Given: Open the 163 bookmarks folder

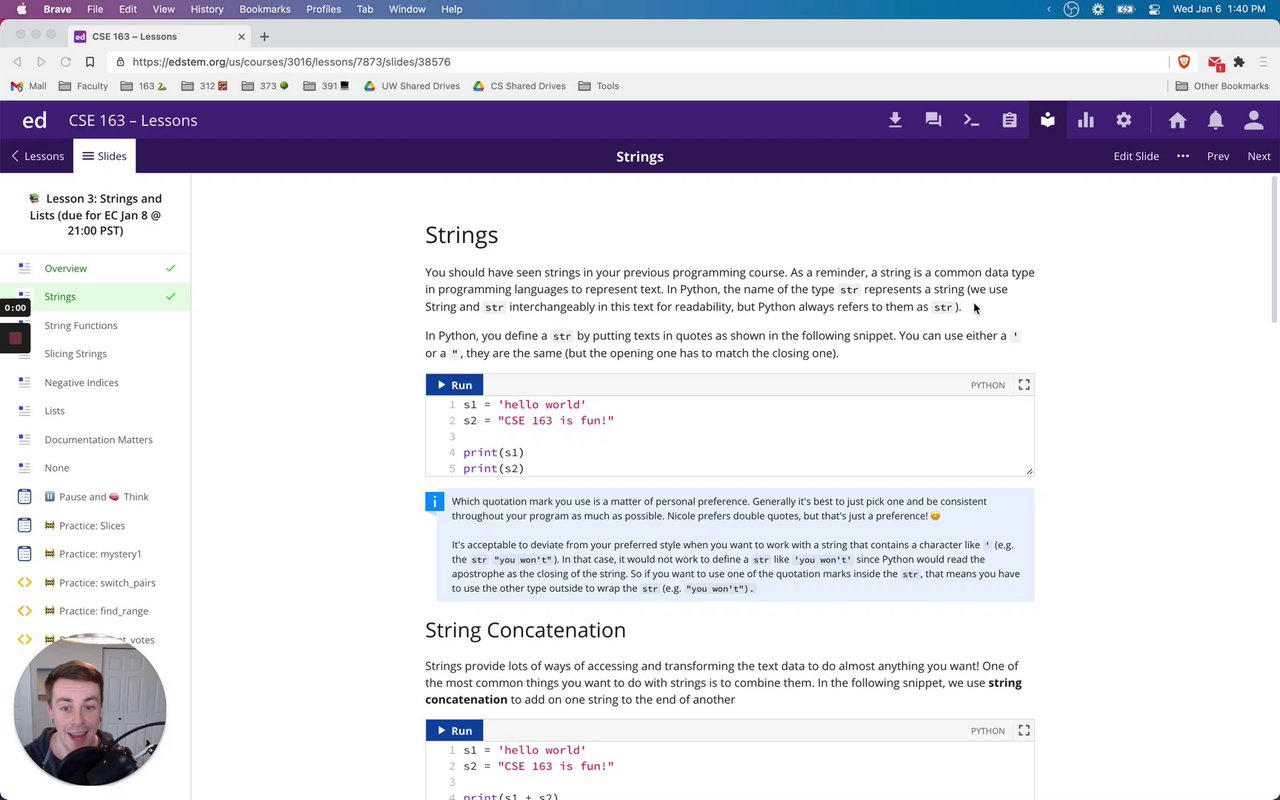Looking at the screenshot, I should click(x=145, y=86).
